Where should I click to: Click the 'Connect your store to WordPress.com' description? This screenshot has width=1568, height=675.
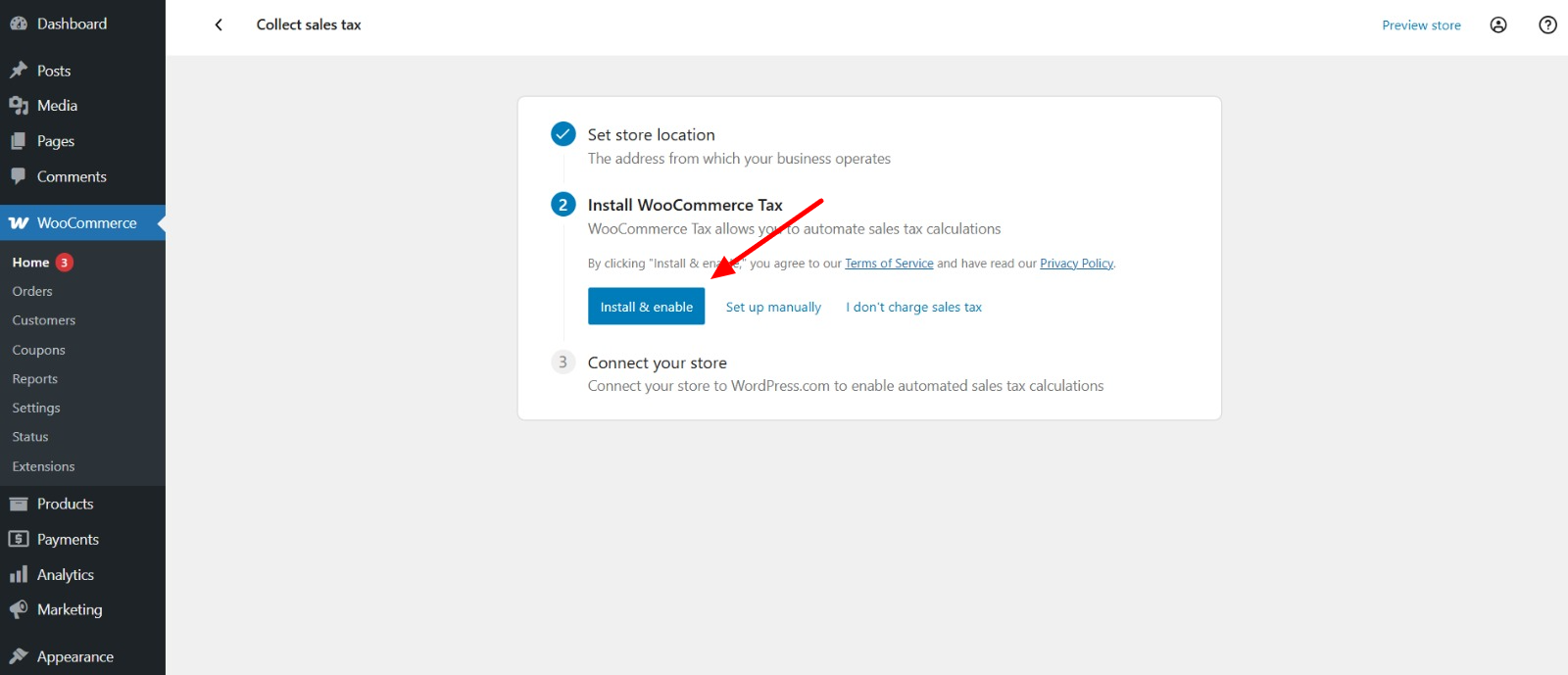[846, 386]
